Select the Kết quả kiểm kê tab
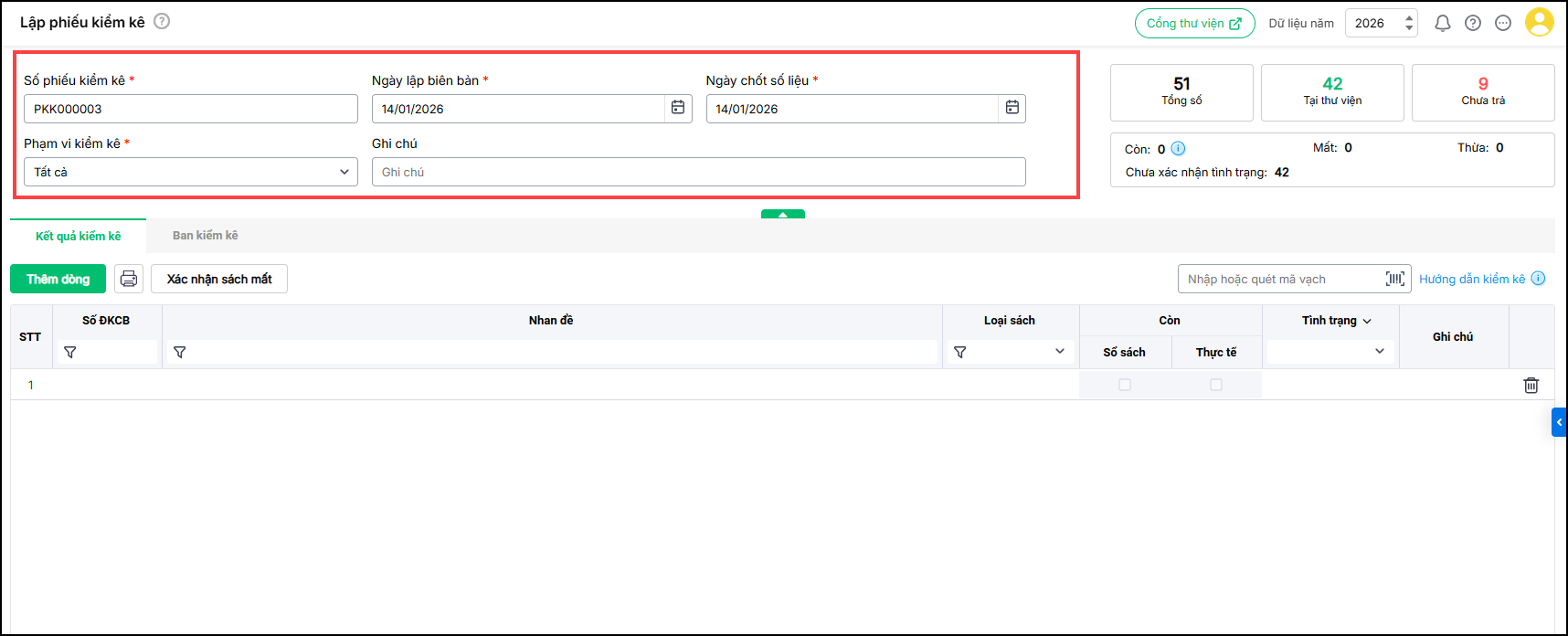The image size is (1568, 636). click(x=79, y=236)
